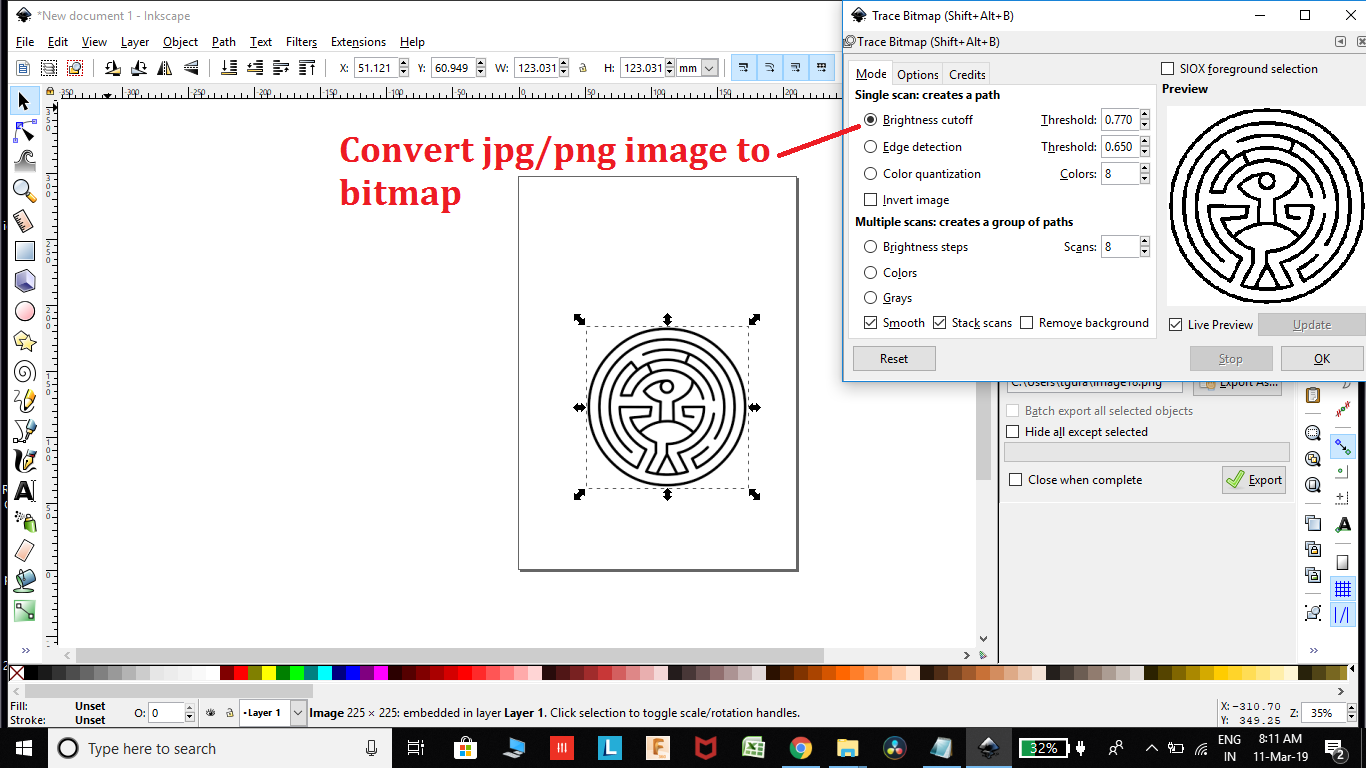Select the Fill bucket tool
The image size is (1366, 768).
tap(22, 581)
